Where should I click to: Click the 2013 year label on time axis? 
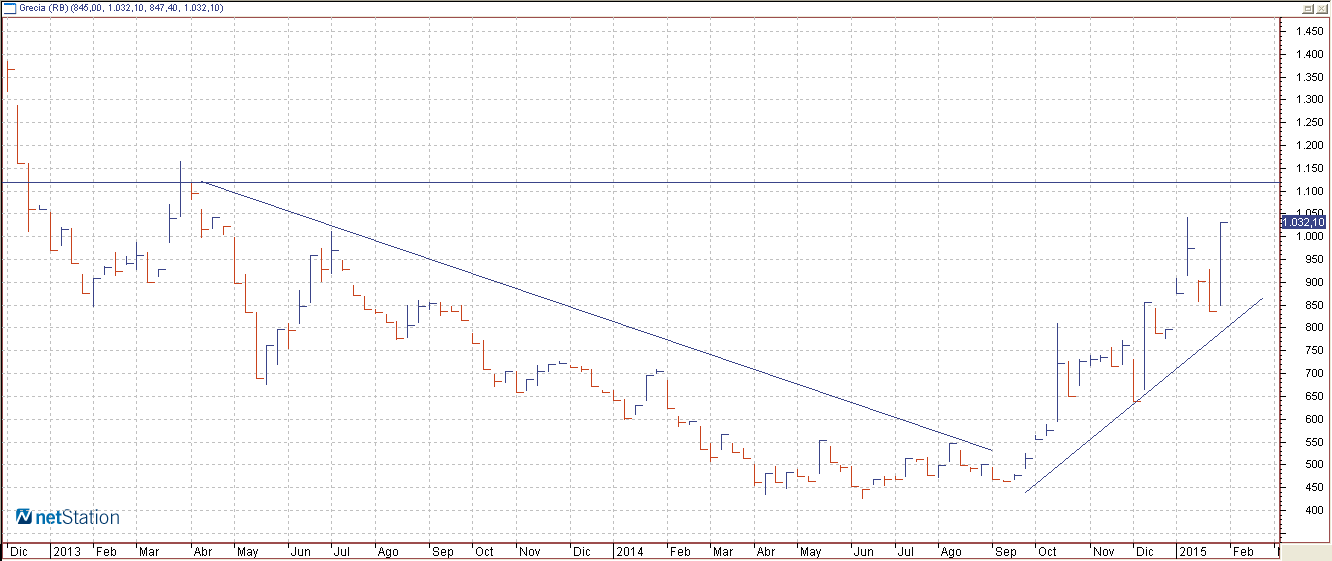(67, 552)
